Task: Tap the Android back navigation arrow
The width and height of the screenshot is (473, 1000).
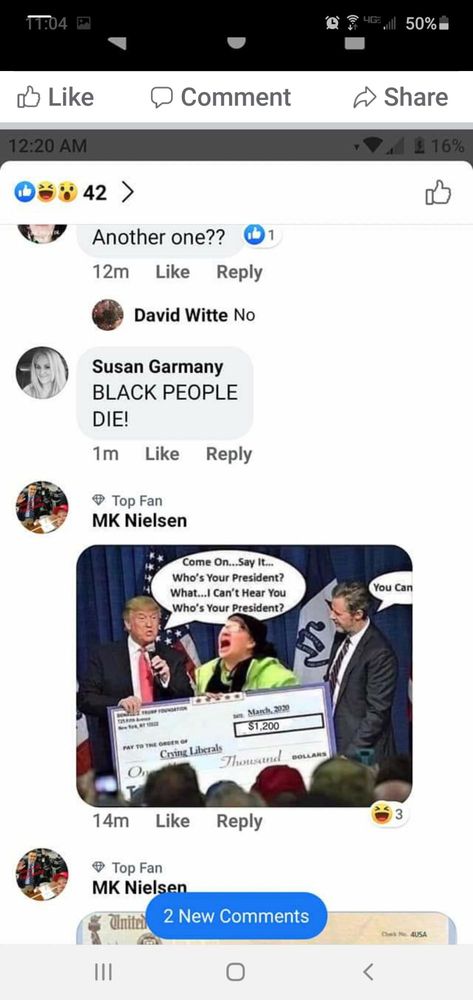Action: [368, 972]
